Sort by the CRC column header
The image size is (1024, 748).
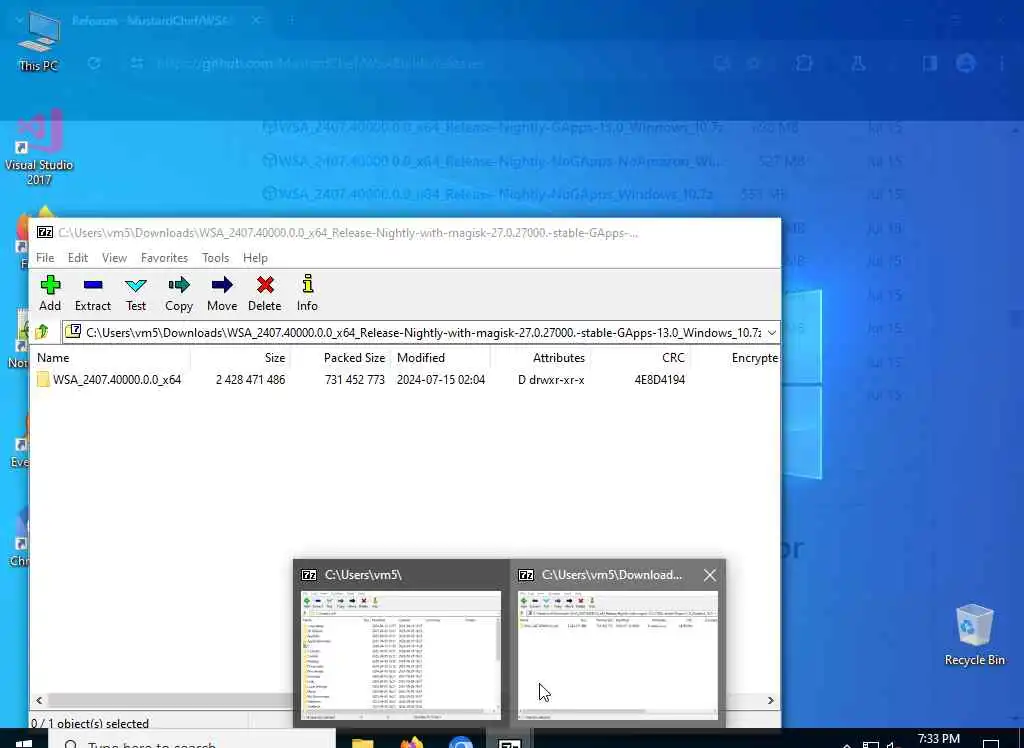673,358
